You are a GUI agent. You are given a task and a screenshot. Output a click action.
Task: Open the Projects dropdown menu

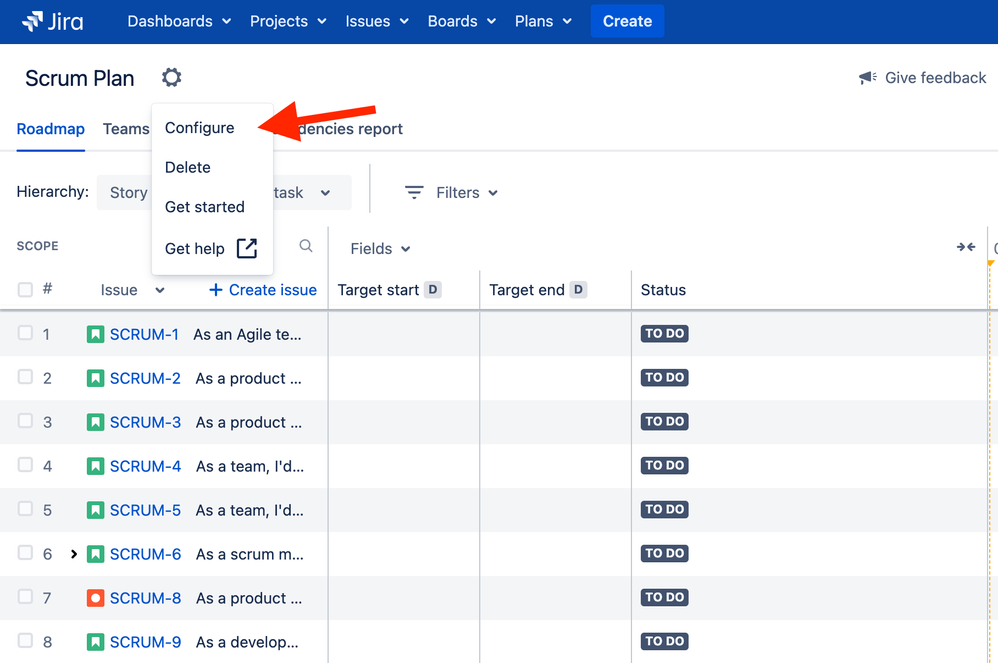point(288,21)
